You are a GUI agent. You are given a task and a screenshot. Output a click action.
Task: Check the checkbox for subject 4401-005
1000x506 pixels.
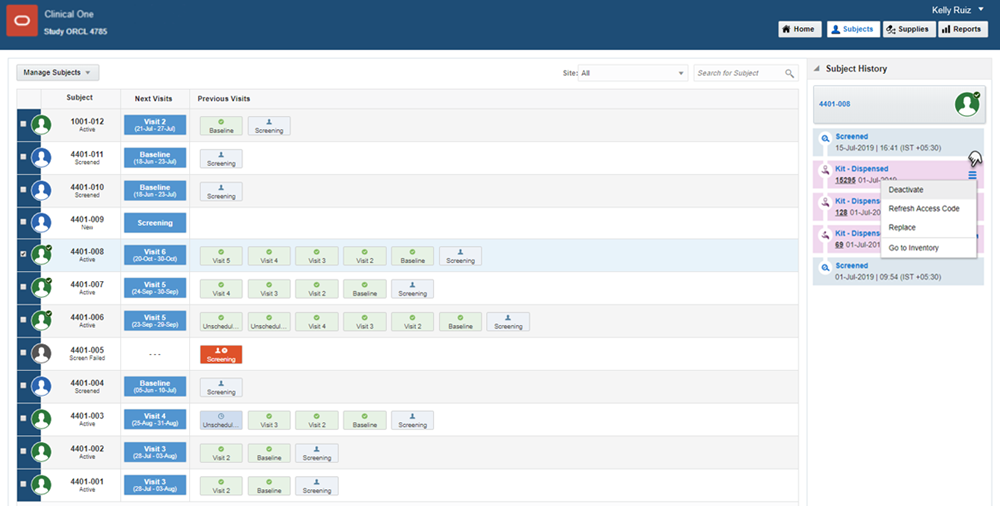[x=24, y=353]
